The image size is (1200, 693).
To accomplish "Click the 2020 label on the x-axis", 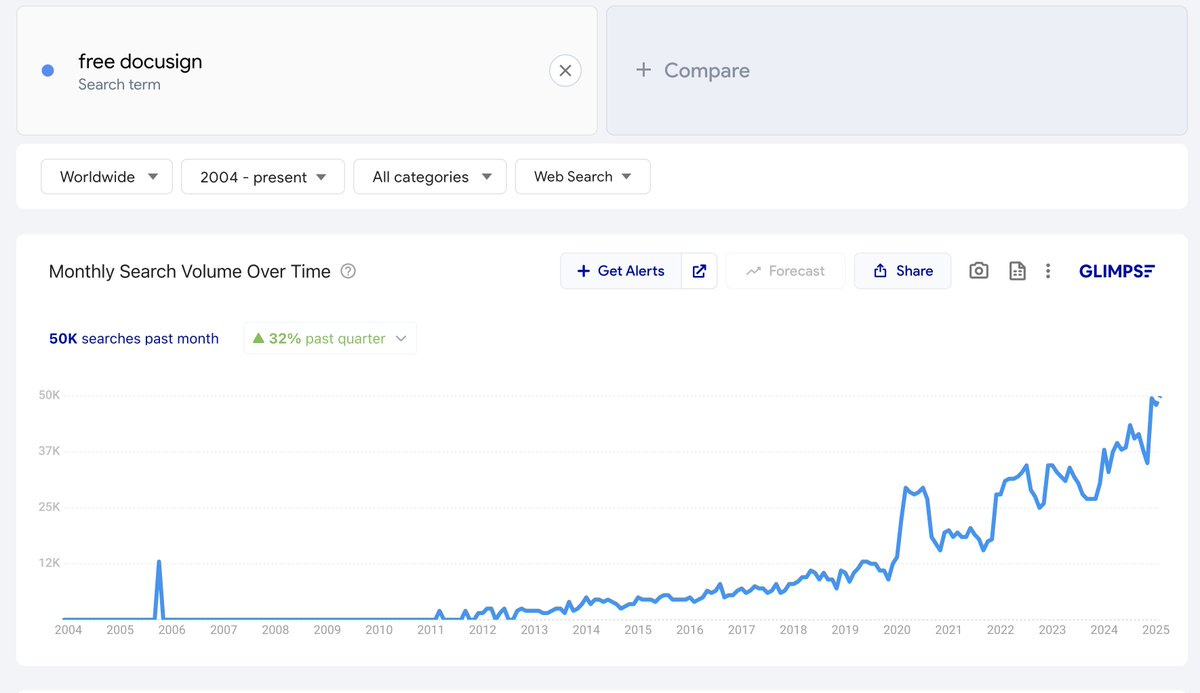I will pyautogui.click(x=897, y=630).
